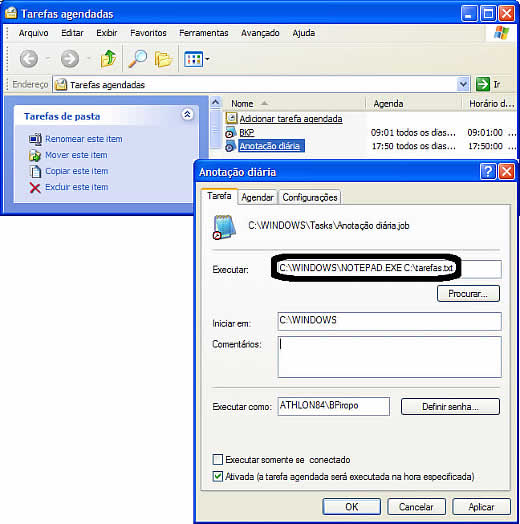Click into the Comentários text box
The height and width of the screenshot is (524, 520).
click(x=389, y=357)
